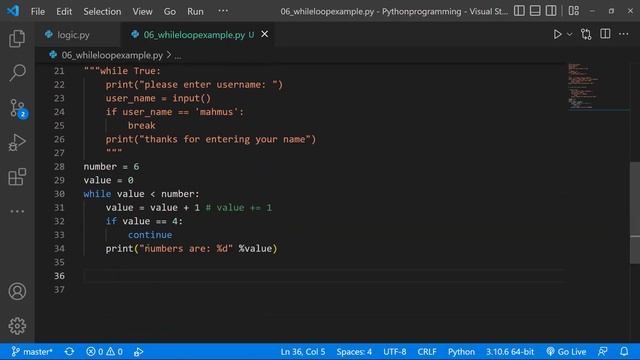Click 'value = 0' on line 29

(x=109, y=180)
